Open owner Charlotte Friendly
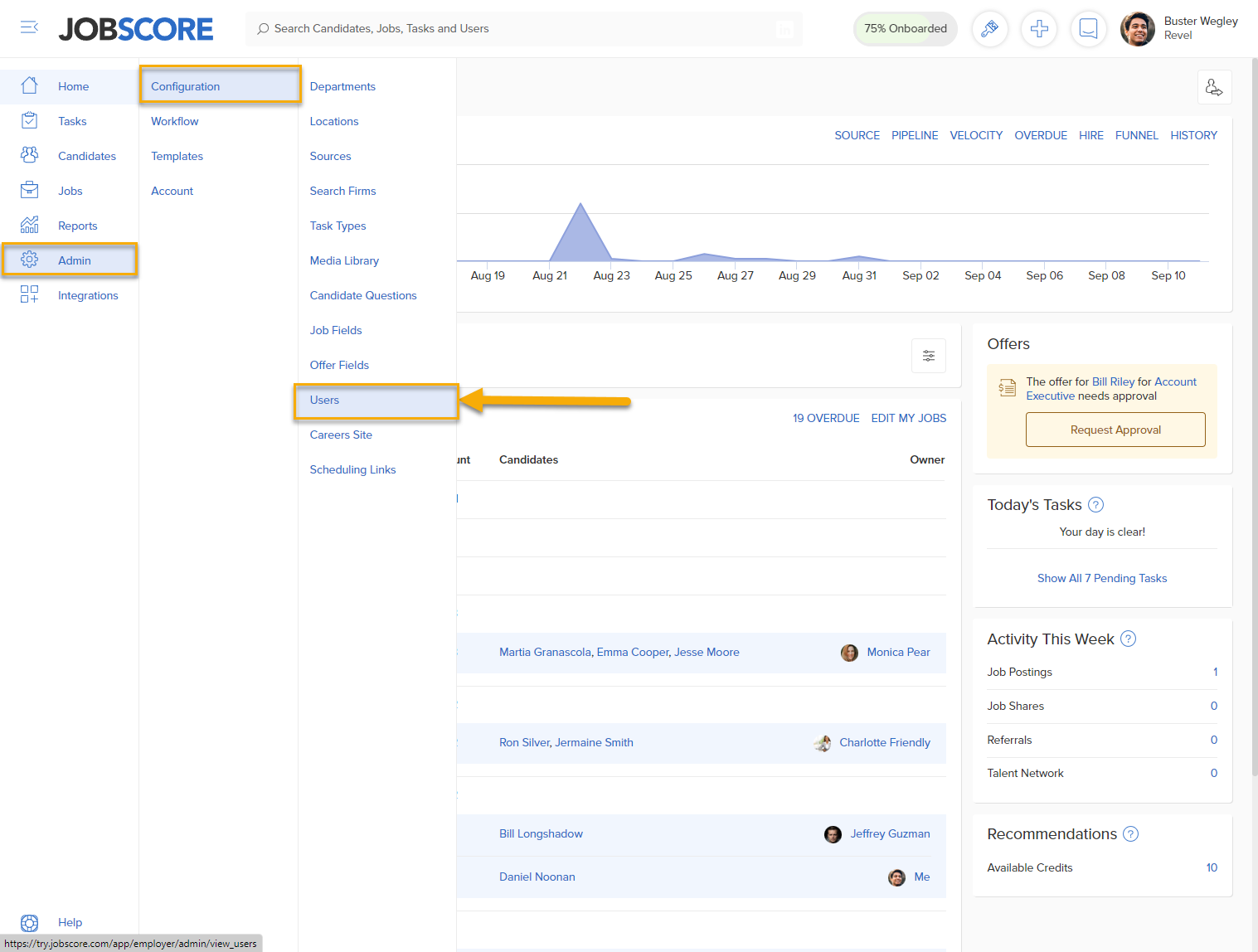This screenshot has height=952, width=1258. click(885, 742)
